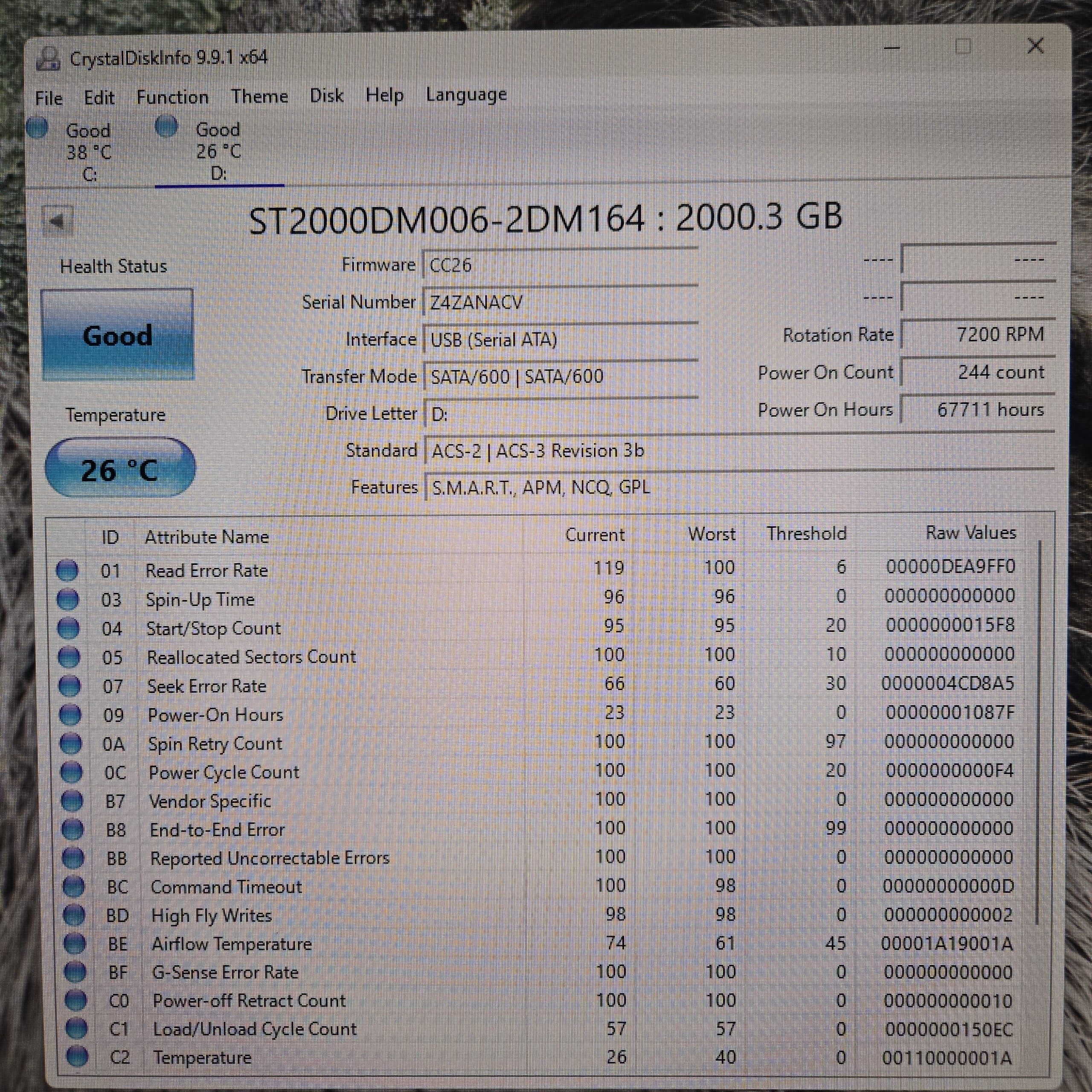Open the Help menu
This screenshot has width=1092, height=1092.
(x=384, y=95)
